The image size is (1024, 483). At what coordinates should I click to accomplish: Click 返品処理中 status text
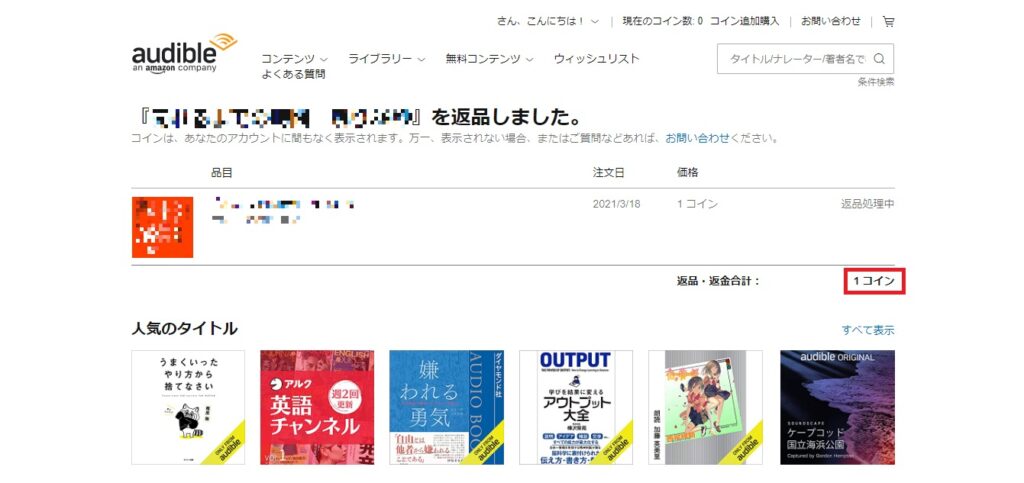[868, 204]
